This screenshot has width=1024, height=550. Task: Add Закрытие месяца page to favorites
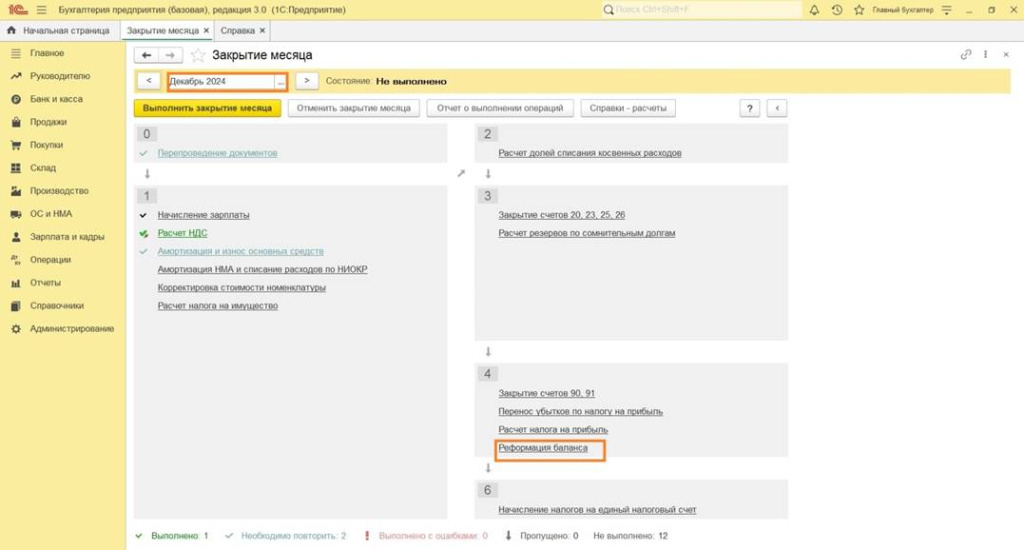coord(198,55)
